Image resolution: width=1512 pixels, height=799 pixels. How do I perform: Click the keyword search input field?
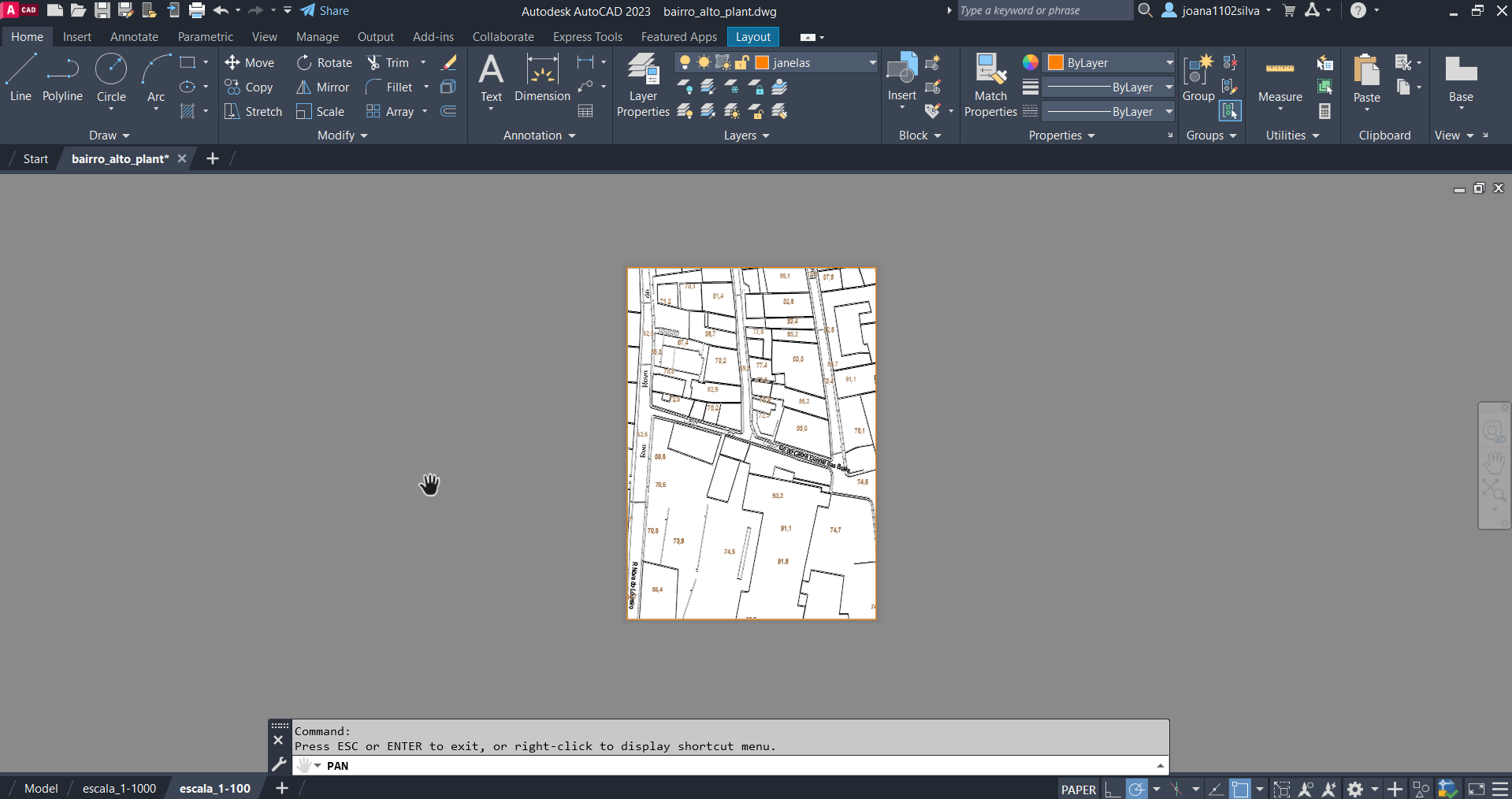click(x=1042, y=11)
